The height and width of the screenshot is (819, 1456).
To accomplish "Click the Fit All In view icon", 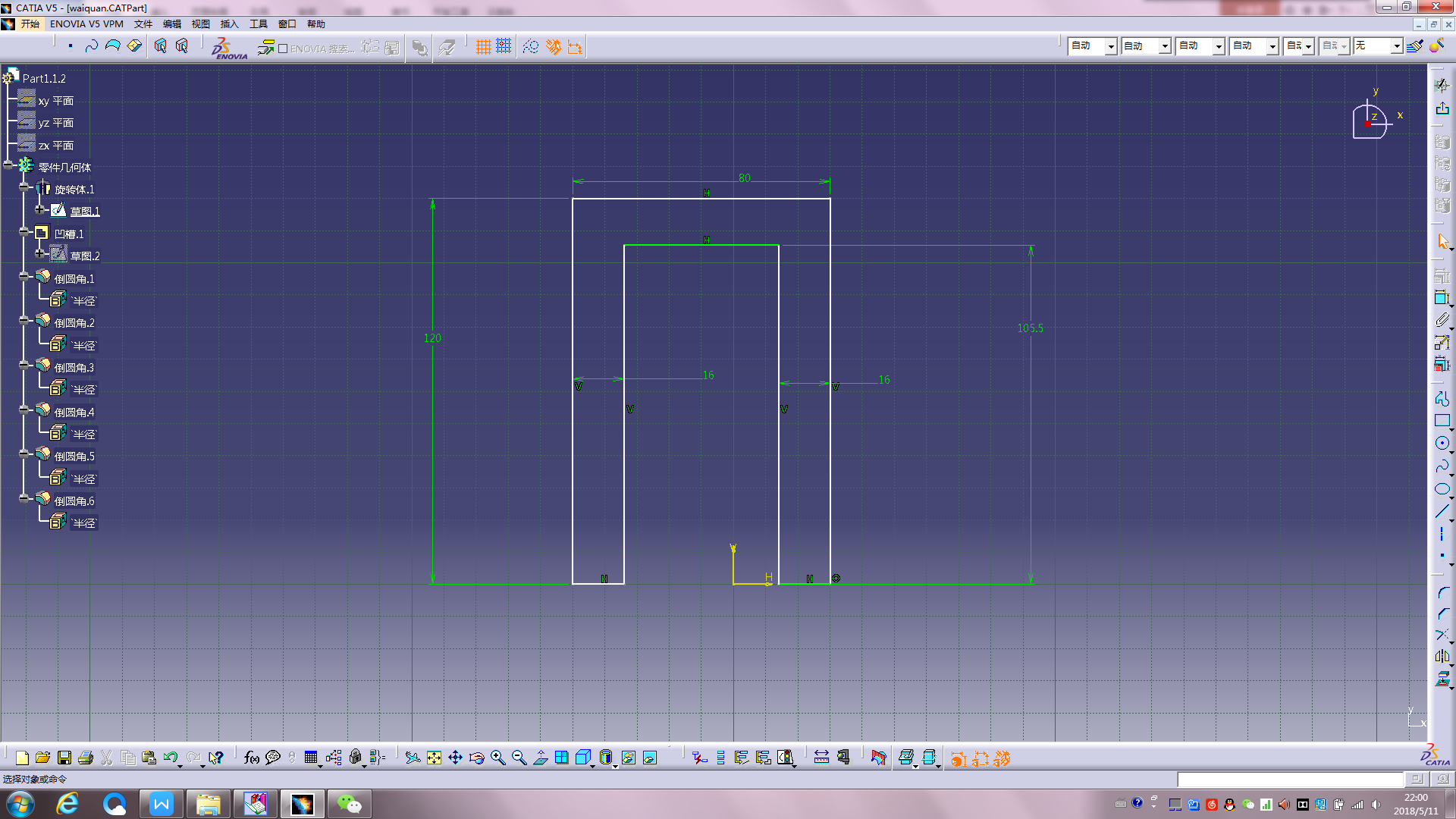I will 434,758.
